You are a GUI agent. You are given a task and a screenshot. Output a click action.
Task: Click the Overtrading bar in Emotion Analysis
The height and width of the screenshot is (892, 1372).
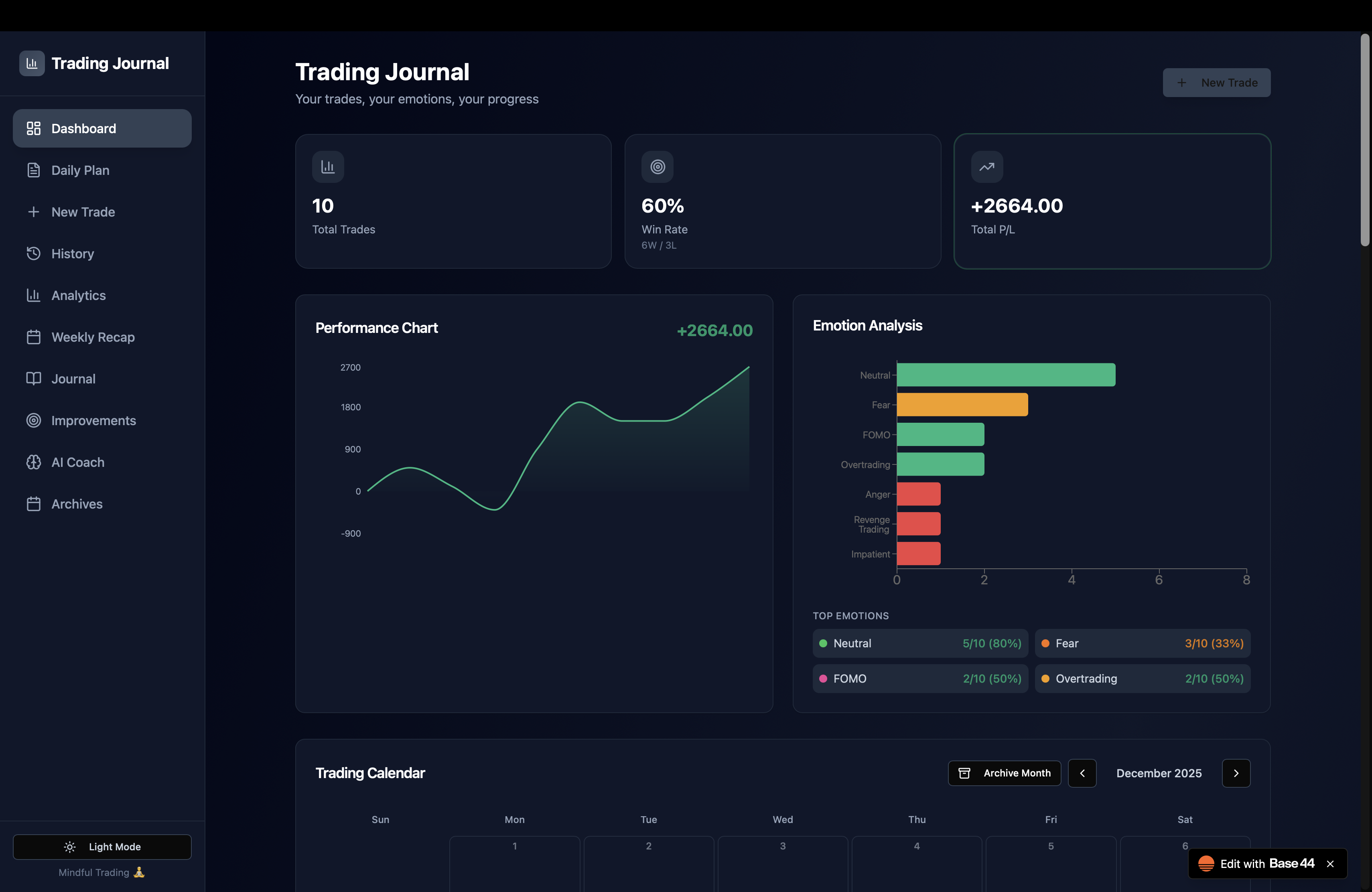coord(940,464)
